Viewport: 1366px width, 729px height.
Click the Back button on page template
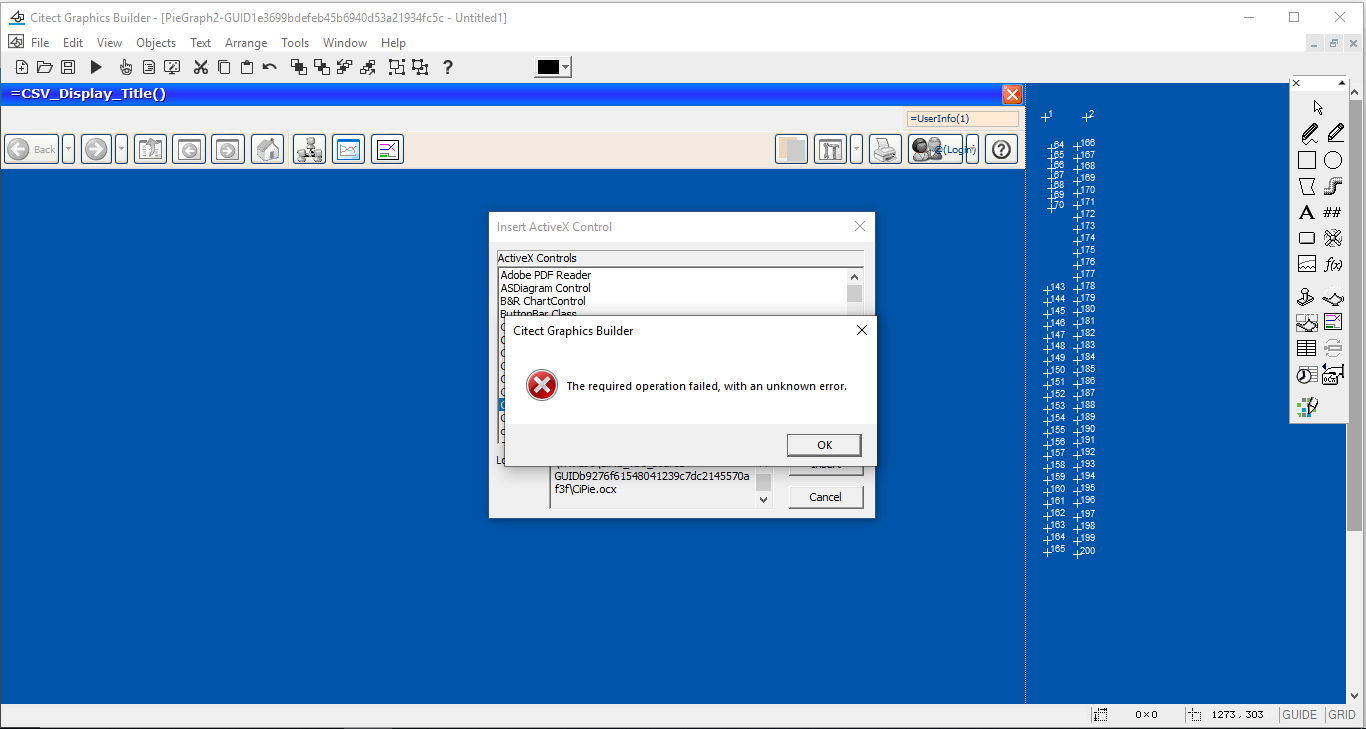tap(32, 149)
